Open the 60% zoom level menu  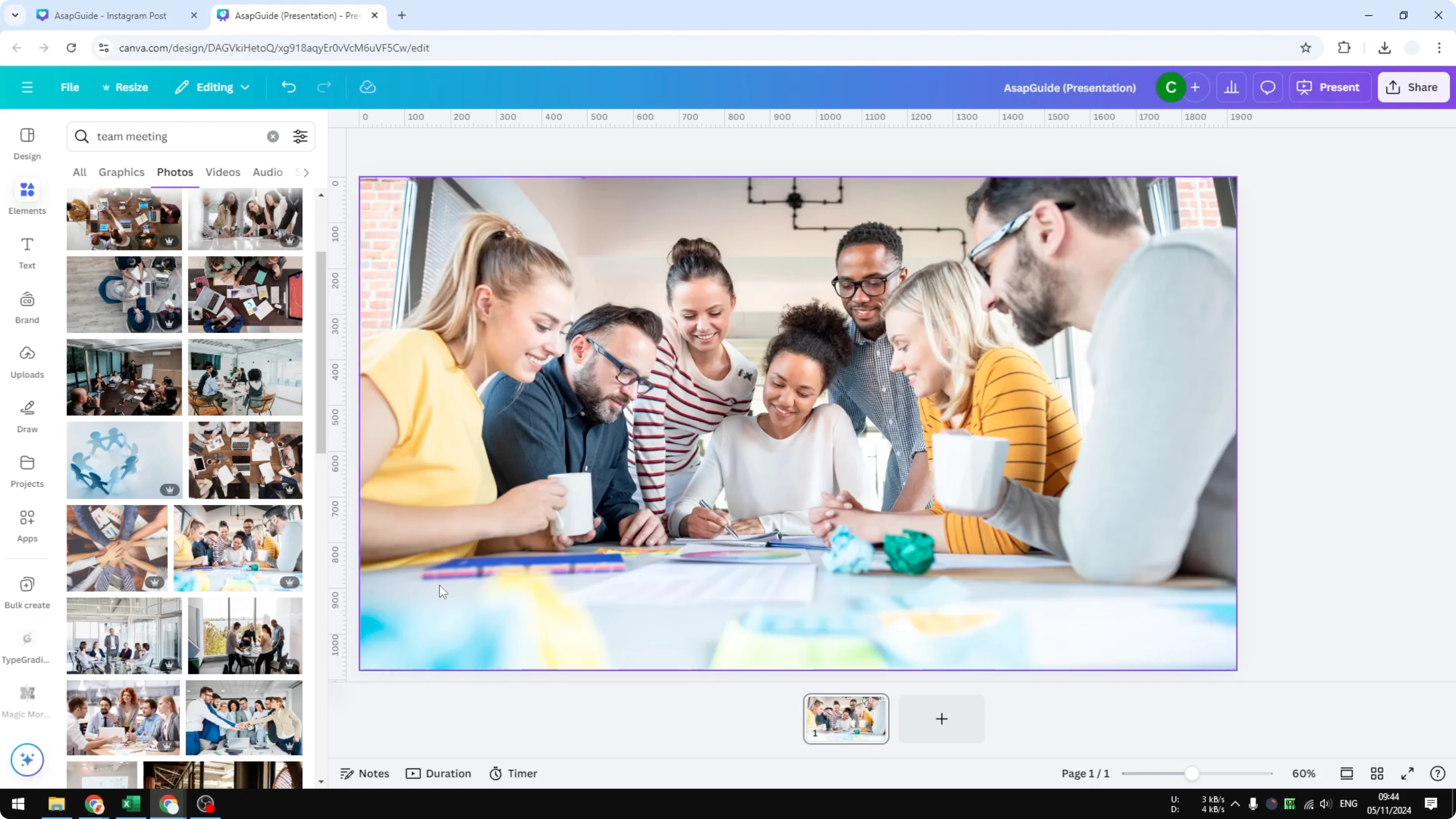click(x=1303, y=773)
